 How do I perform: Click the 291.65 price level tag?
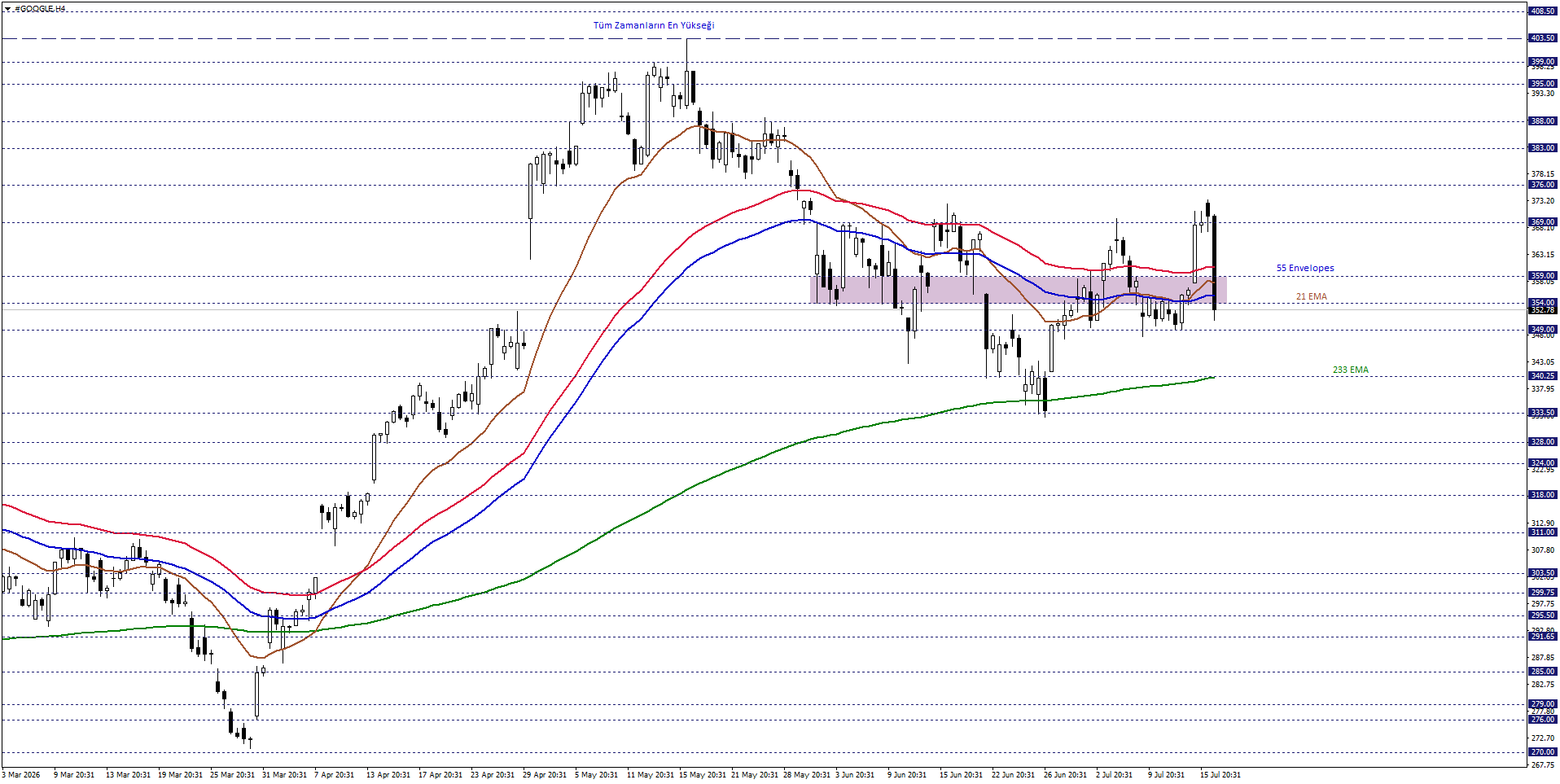click(1543, 637)
